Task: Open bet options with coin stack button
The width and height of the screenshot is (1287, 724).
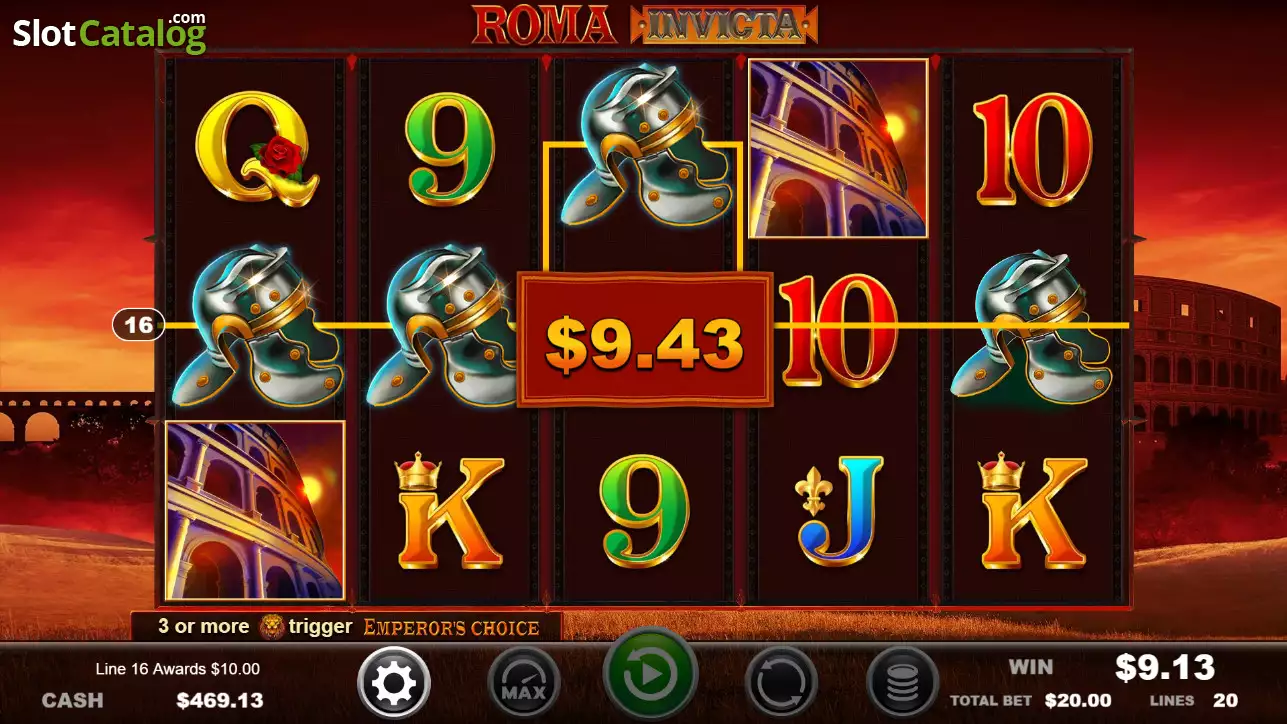Action: click(901, 684)
